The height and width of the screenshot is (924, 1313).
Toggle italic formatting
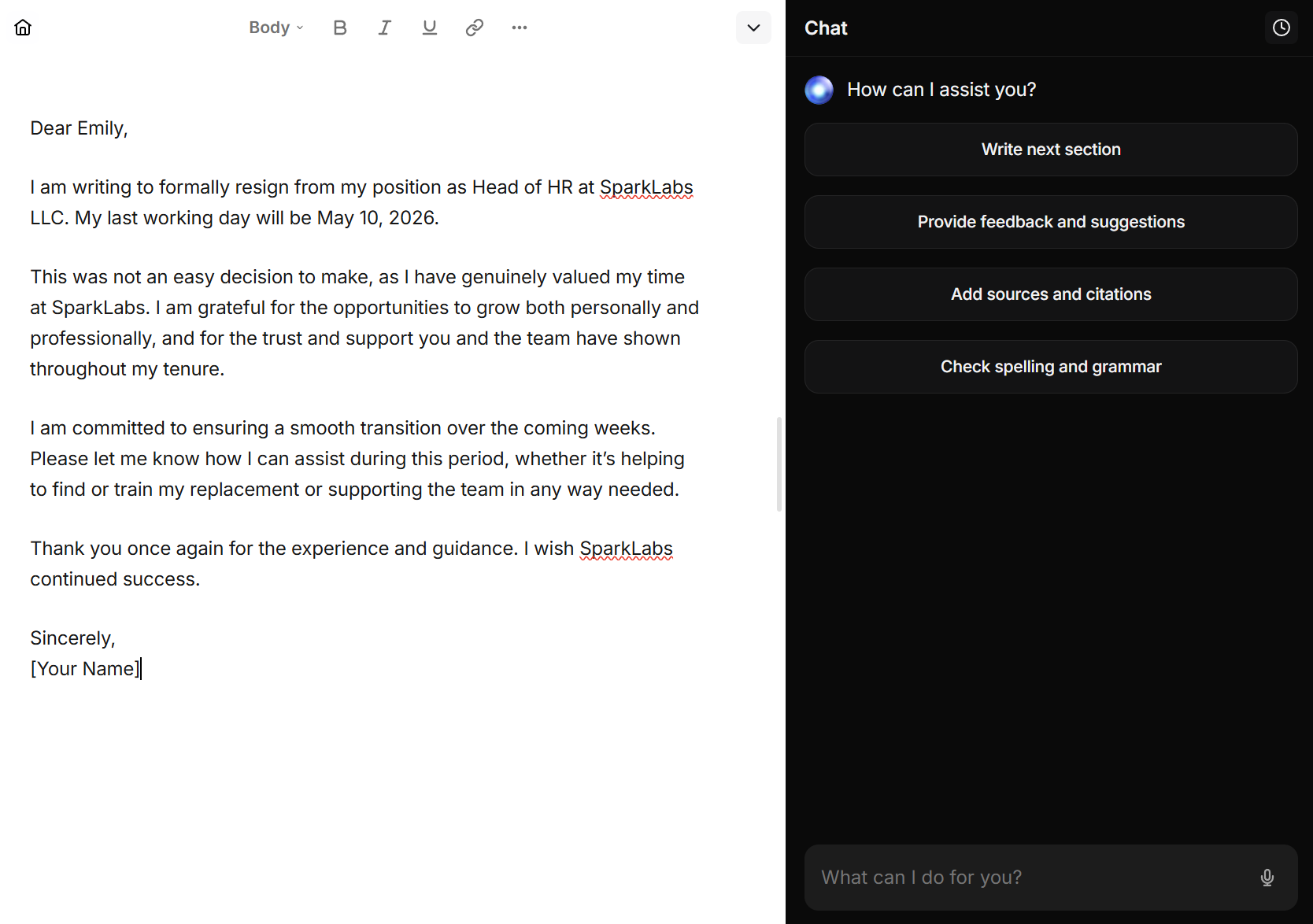[x=385, y=28]
